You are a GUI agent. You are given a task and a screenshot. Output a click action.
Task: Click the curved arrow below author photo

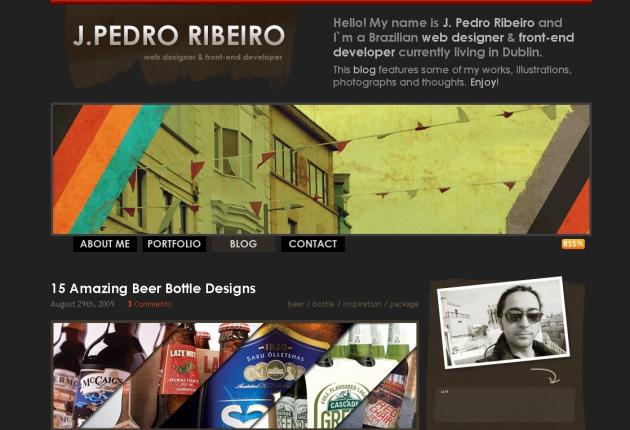click(545, 375)
